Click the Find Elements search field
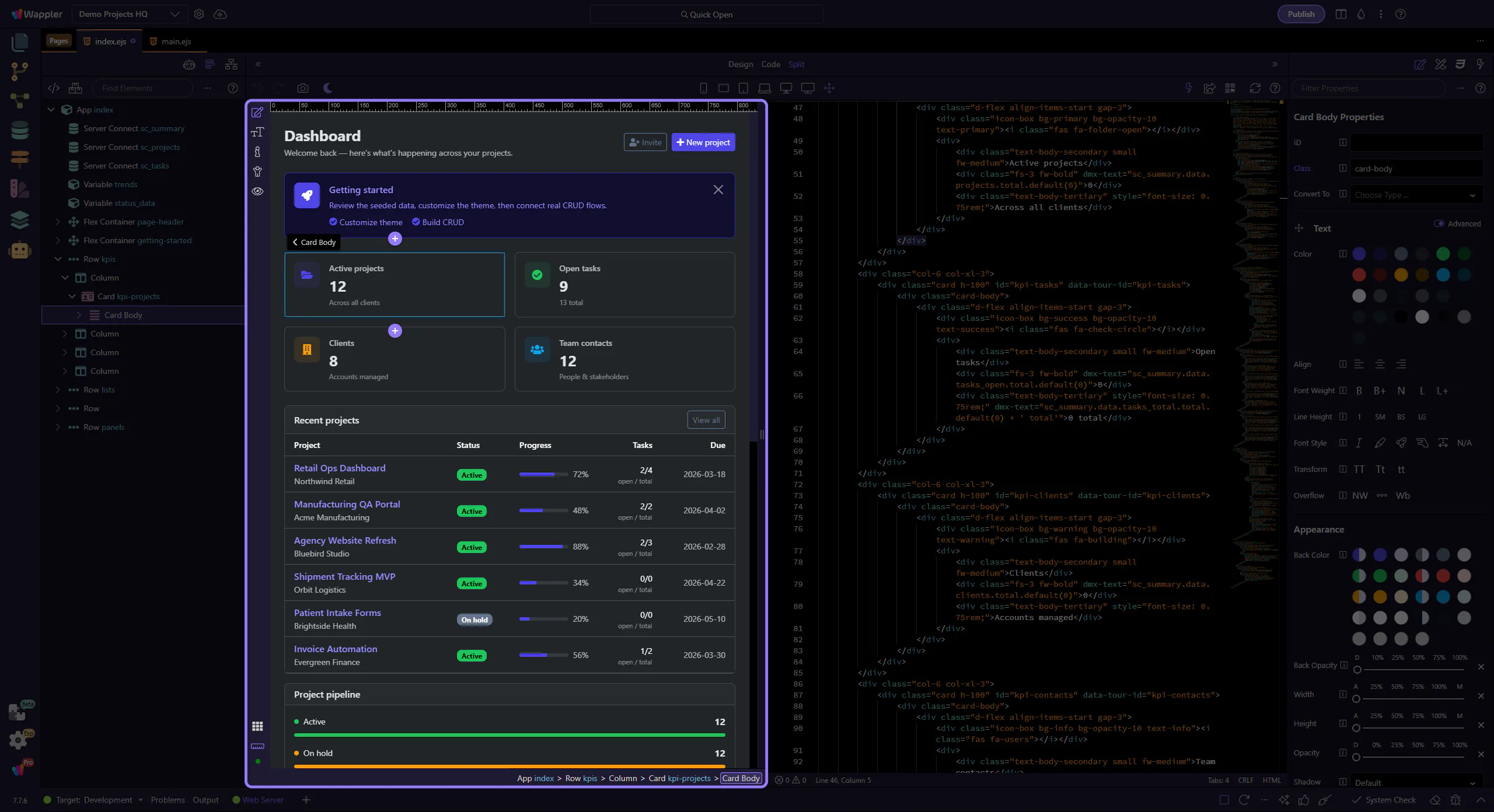The height and width of the screenshot is (812, 1494). coord(142,88)
